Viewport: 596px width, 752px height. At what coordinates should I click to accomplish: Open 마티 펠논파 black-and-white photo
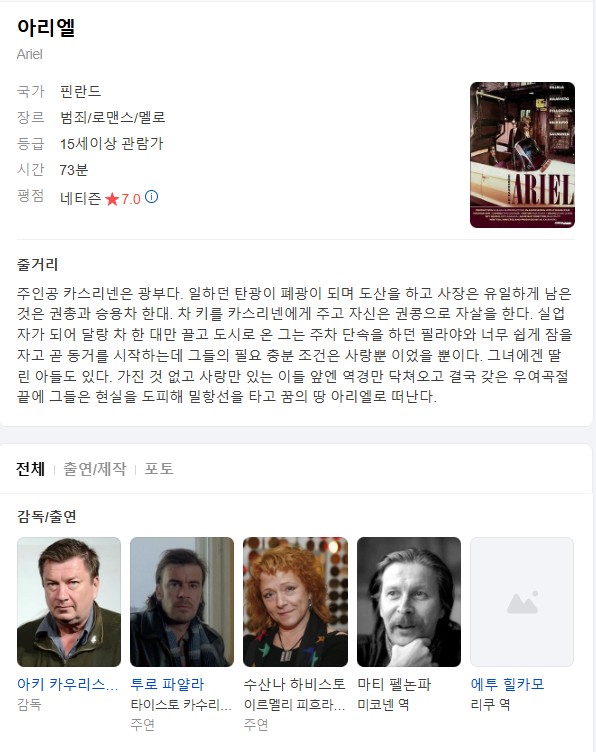[x=409, y=602]
